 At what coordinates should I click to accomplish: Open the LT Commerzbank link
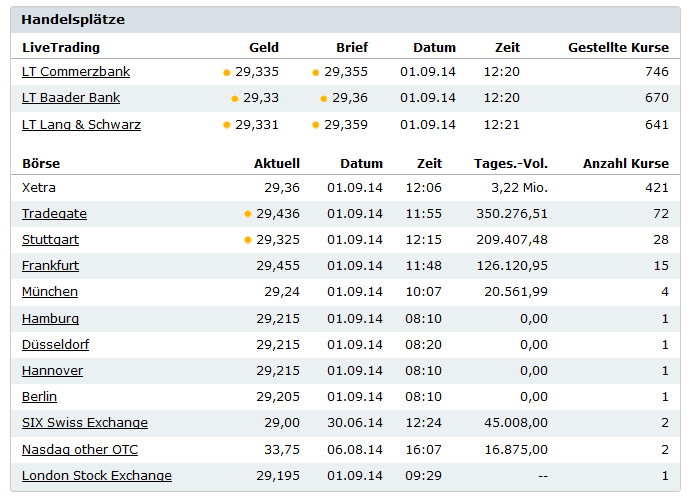(75, 72)
